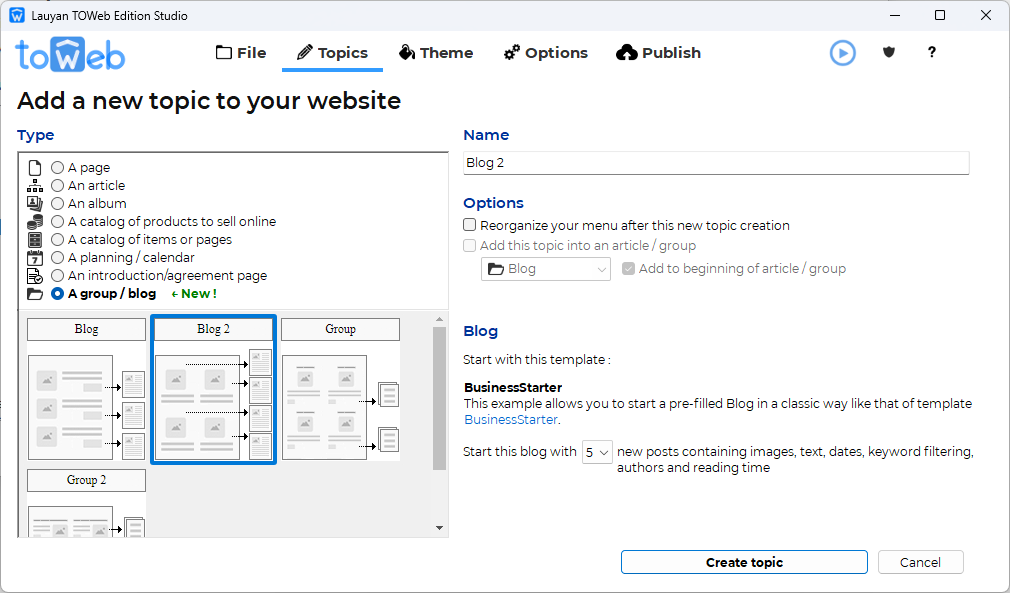
Task: Select catalog of items or pages
Action: pyautogui.click(x=57, y=240)
